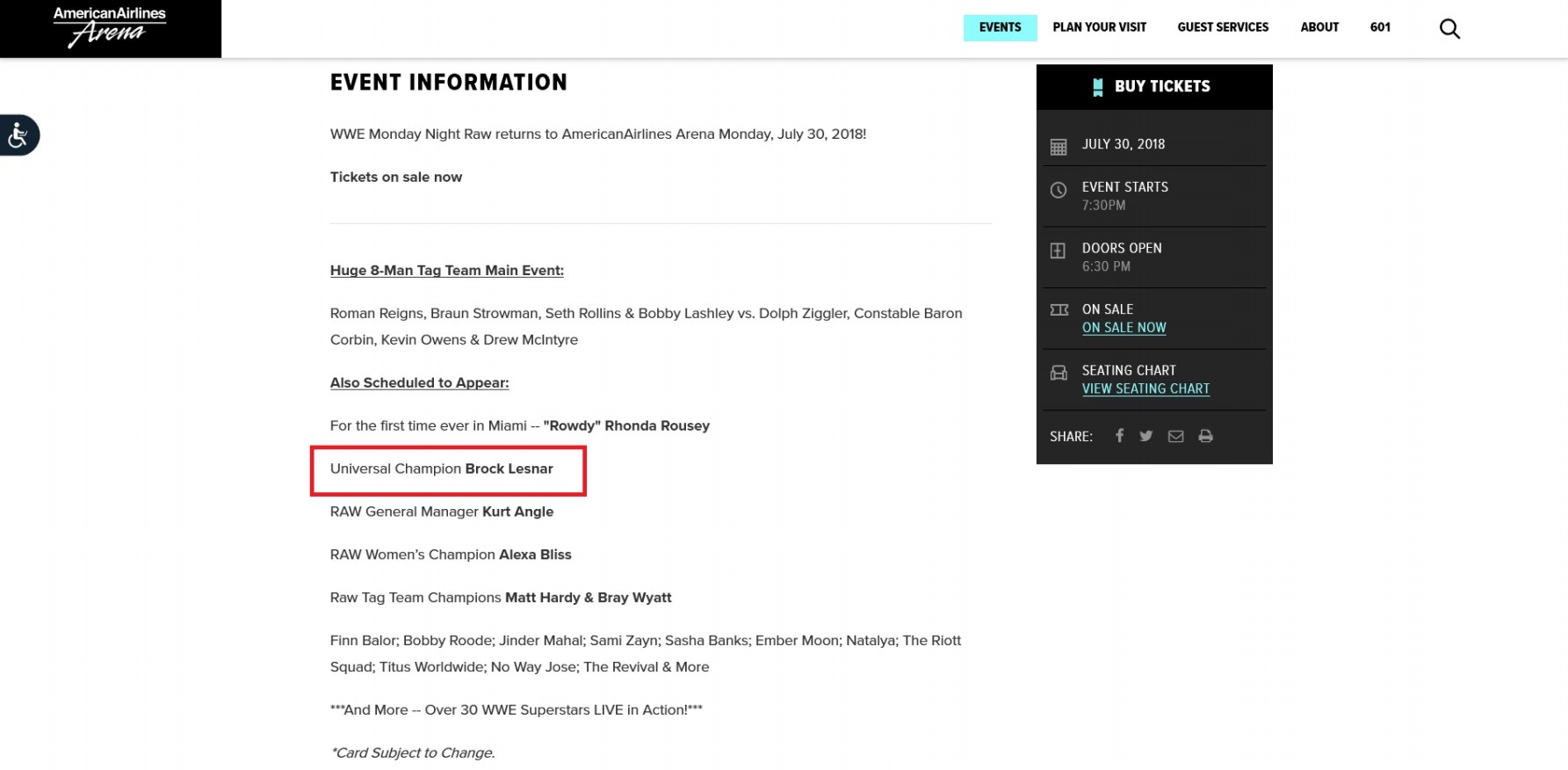
Task: Open the View Seating Chart link
Action: click(x=1145, y=389)
